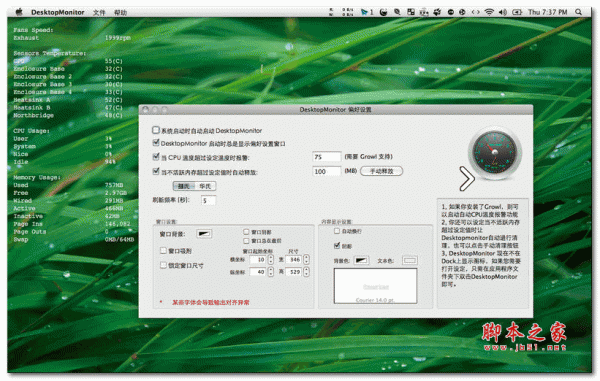Screen dimensions: 600x381
Task: Open the 帮助 menu
Action: [120, 13]
